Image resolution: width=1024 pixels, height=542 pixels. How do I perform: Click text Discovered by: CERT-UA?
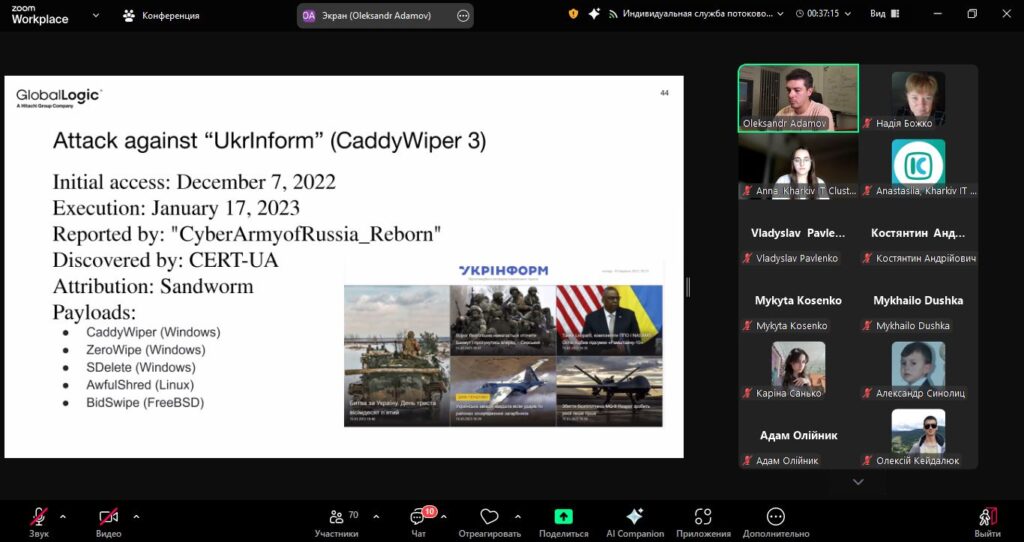165,260
